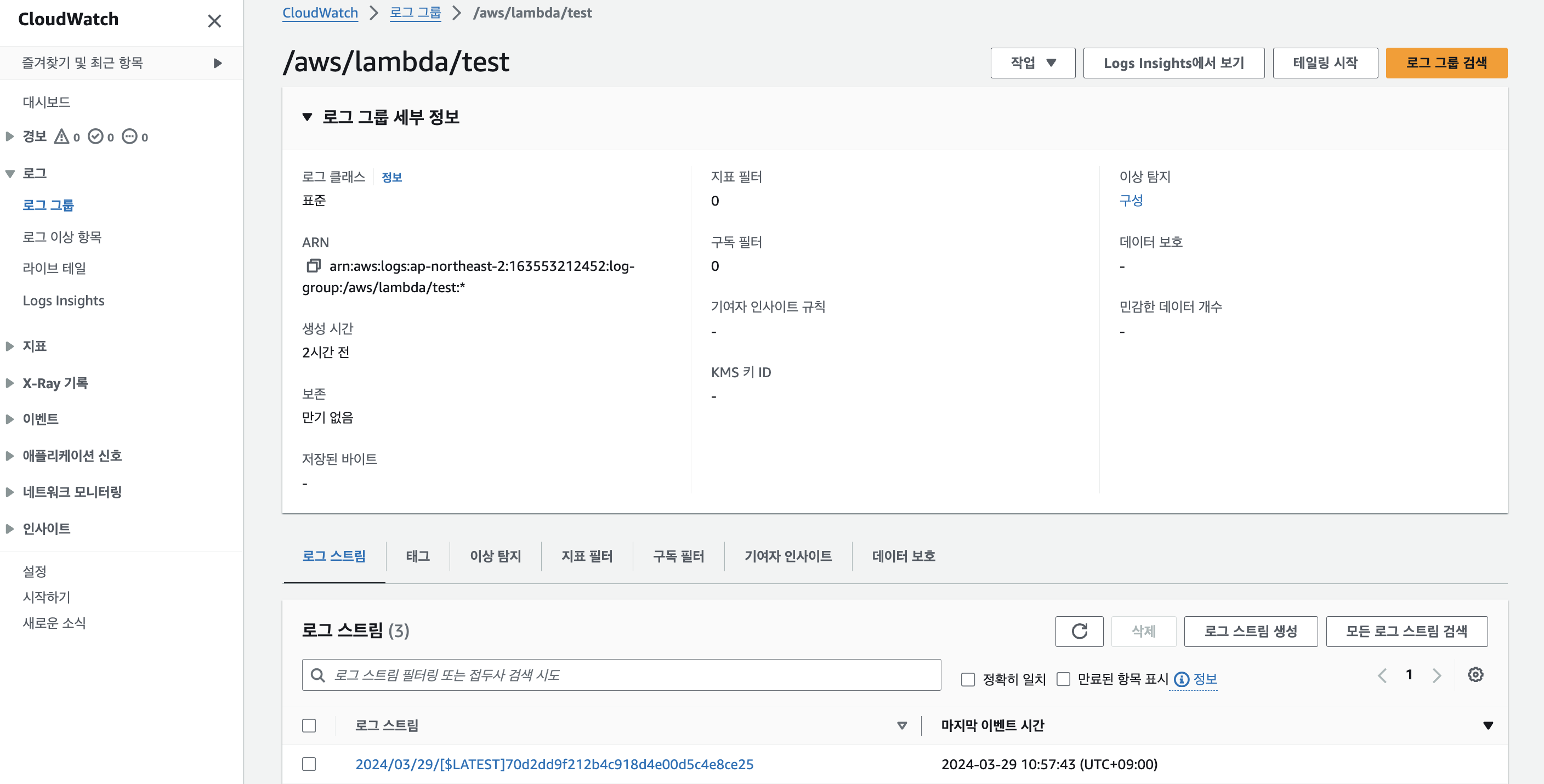Enable the 만료된 항목 표시 checkbox
This screenshot has width=1544, height=784.
[1063, 679]
